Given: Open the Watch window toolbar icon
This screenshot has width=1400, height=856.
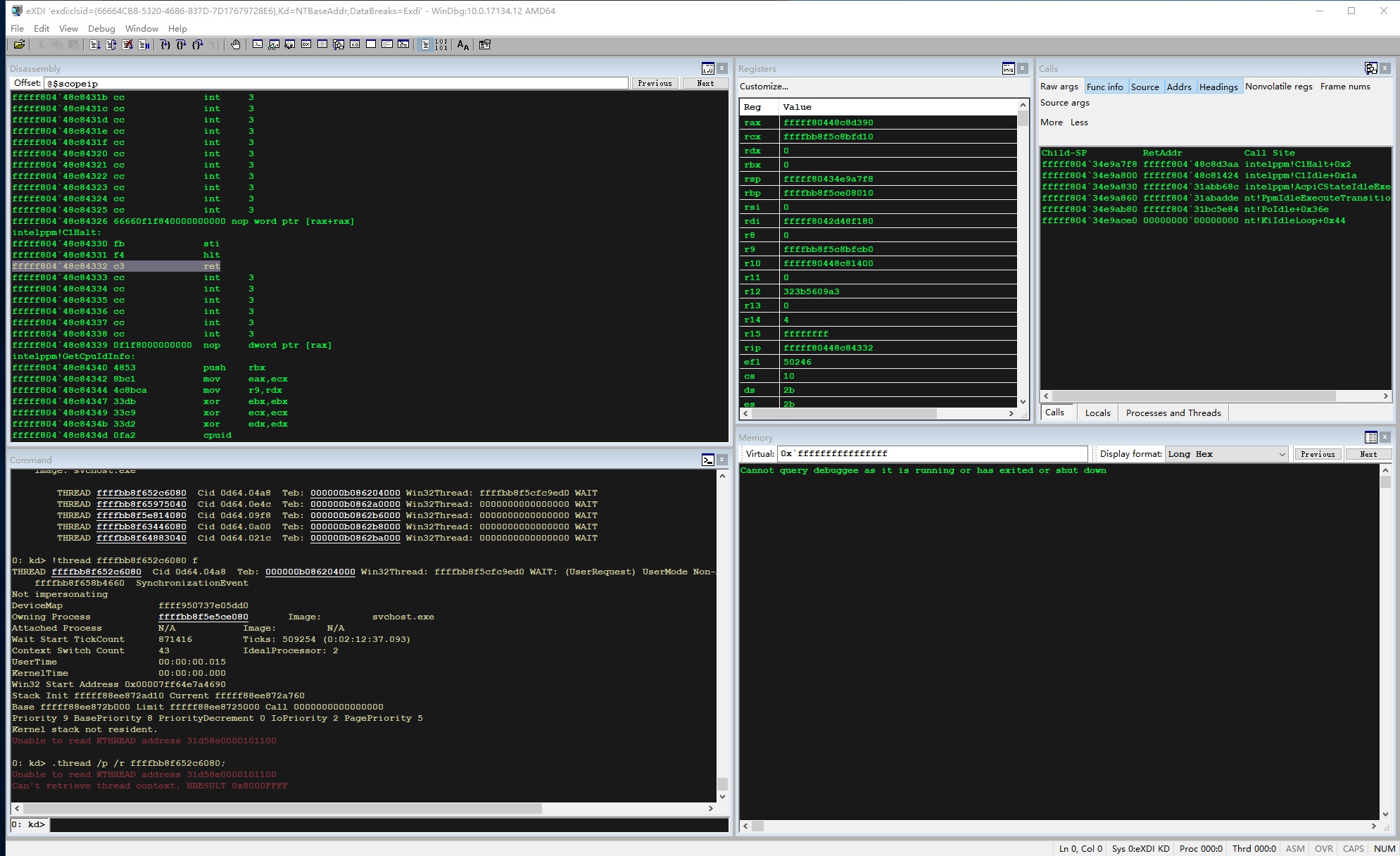Looking at the screenshot, I should pyautogui.click(x=274, y=45).
